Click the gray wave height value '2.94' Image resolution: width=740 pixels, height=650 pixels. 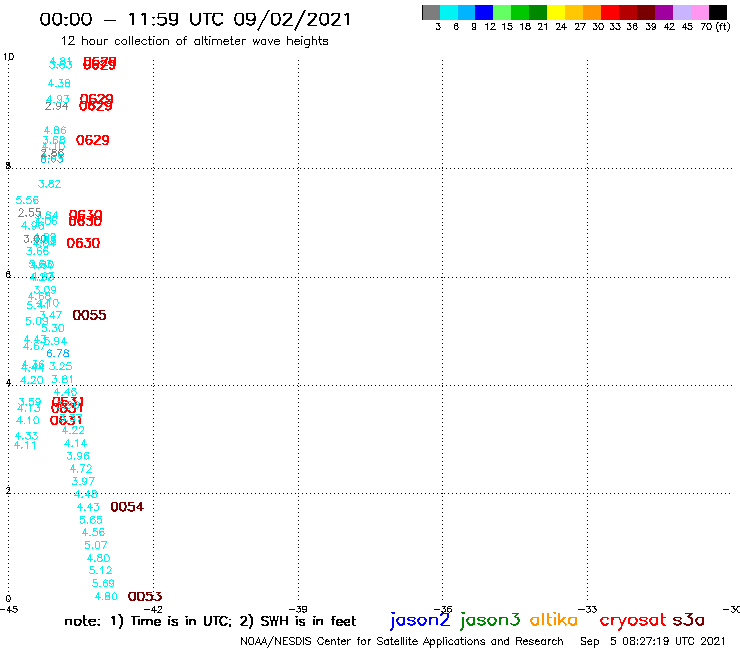(57, 106)
